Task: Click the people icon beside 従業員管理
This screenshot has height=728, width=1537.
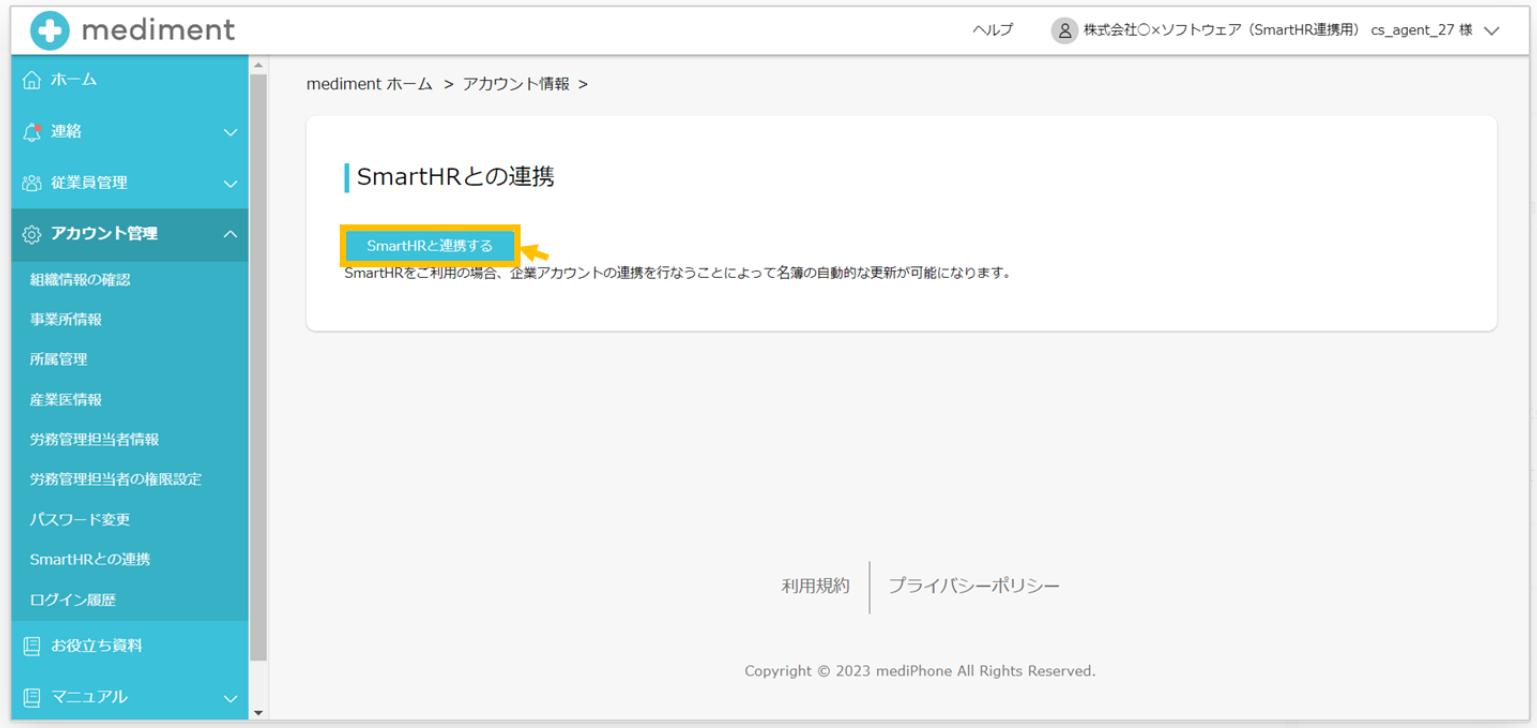Action: [x=32, y=183]
